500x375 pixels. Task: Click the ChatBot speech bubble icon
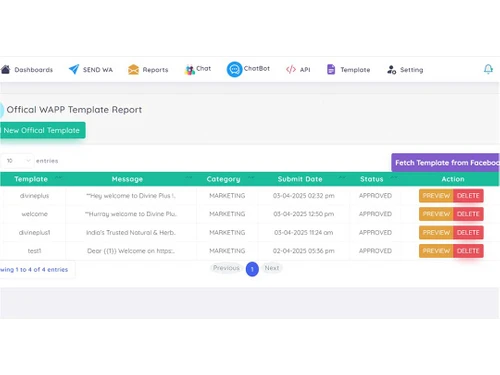(234, 69)
